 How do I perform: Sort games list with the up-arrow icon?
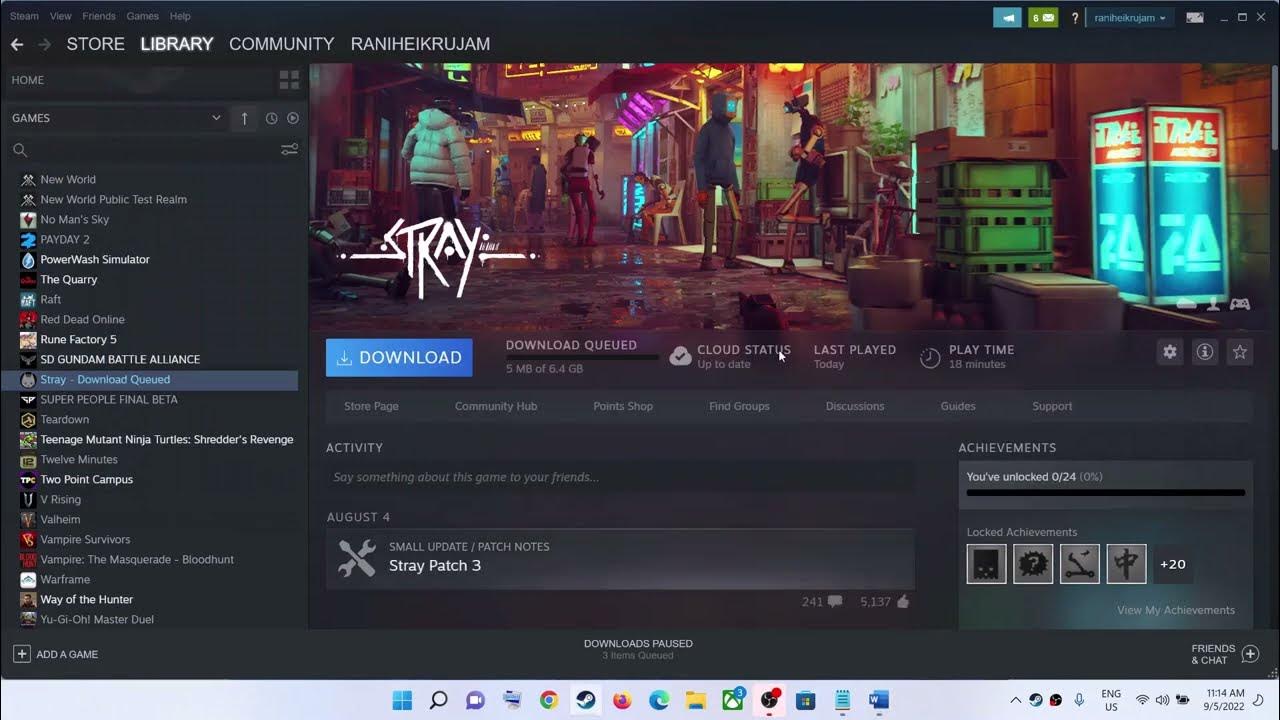[x=244, y=118]
